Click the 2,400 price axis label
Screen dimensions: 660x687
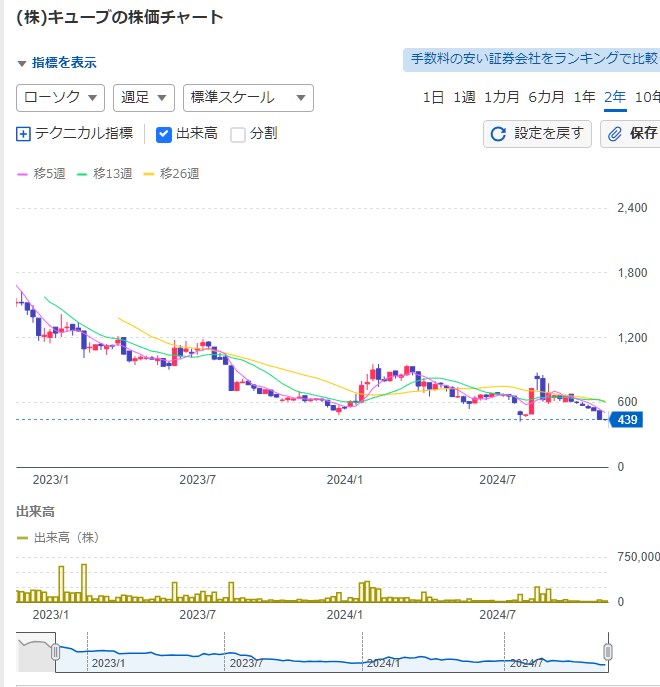[632, 208]
